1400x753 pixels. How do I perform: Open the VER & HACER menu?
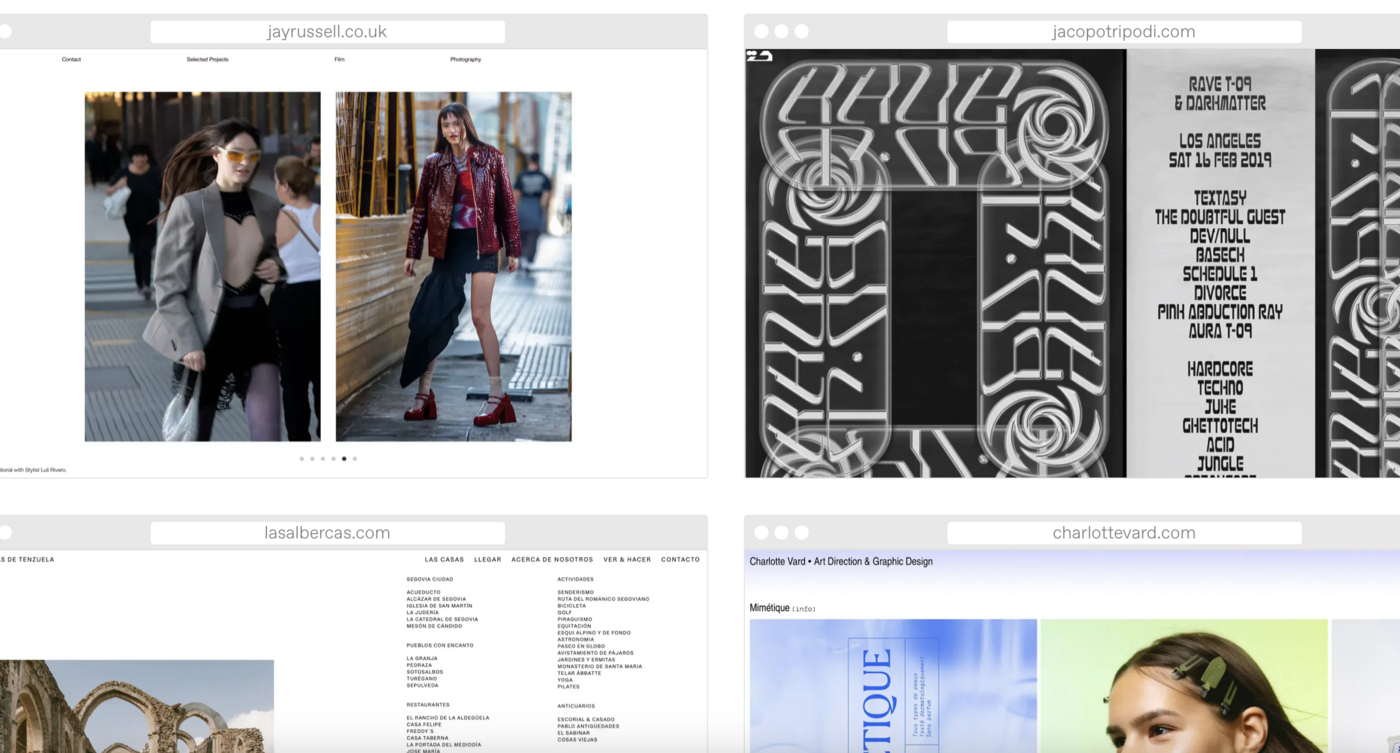point(626,560)
